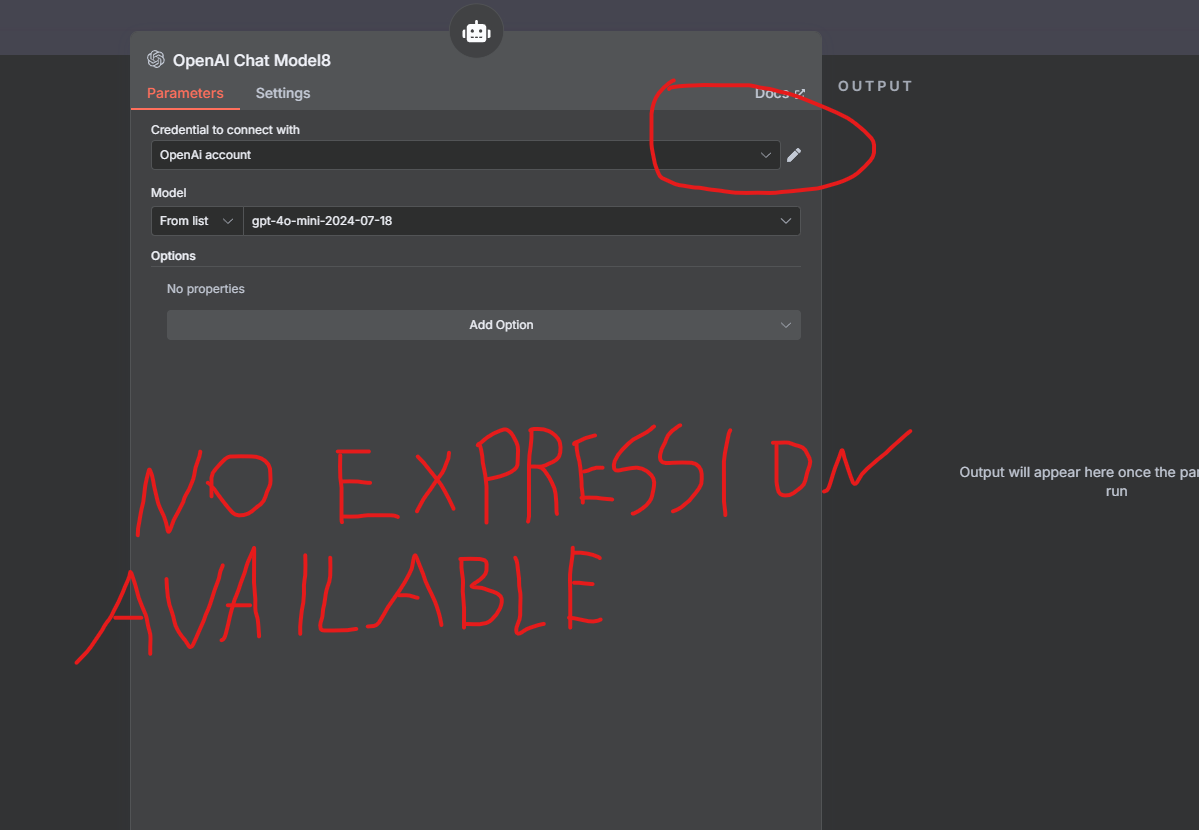Open the gpt-4o-mini-2024-07-18 model dropdown
Screen dimensions: 1199x830
point(522,221)
